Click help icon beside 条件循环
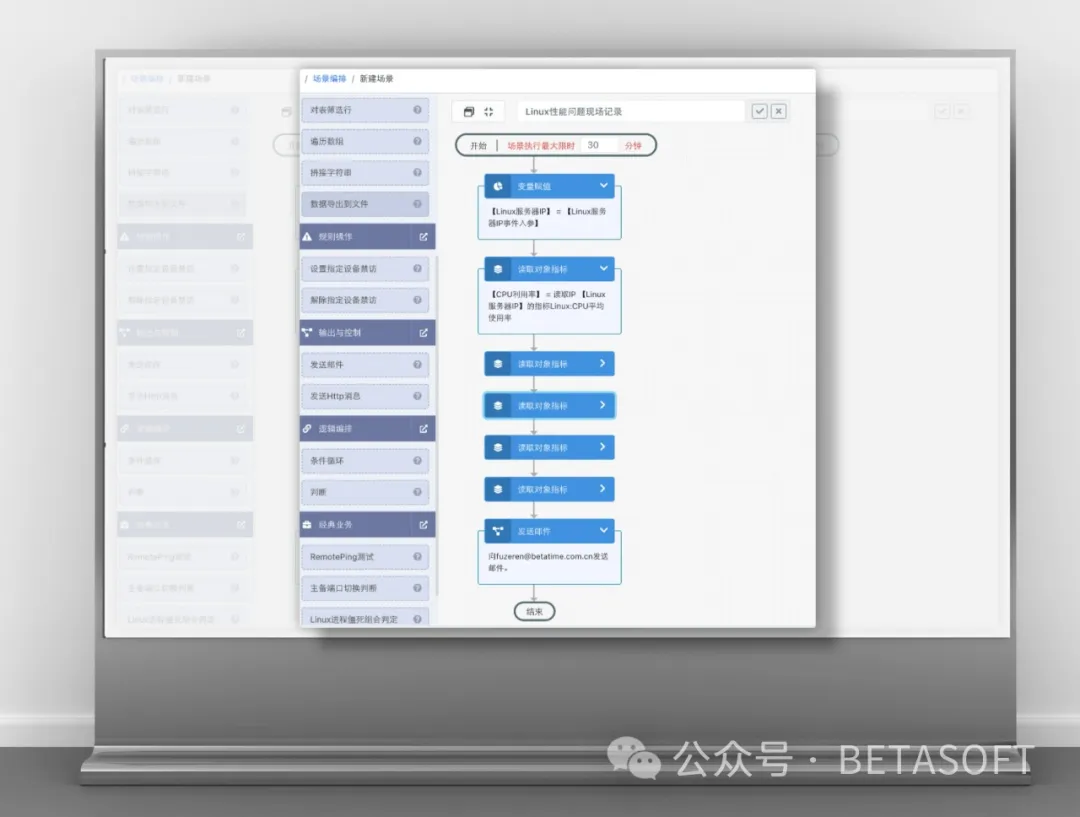 point(417,461)
